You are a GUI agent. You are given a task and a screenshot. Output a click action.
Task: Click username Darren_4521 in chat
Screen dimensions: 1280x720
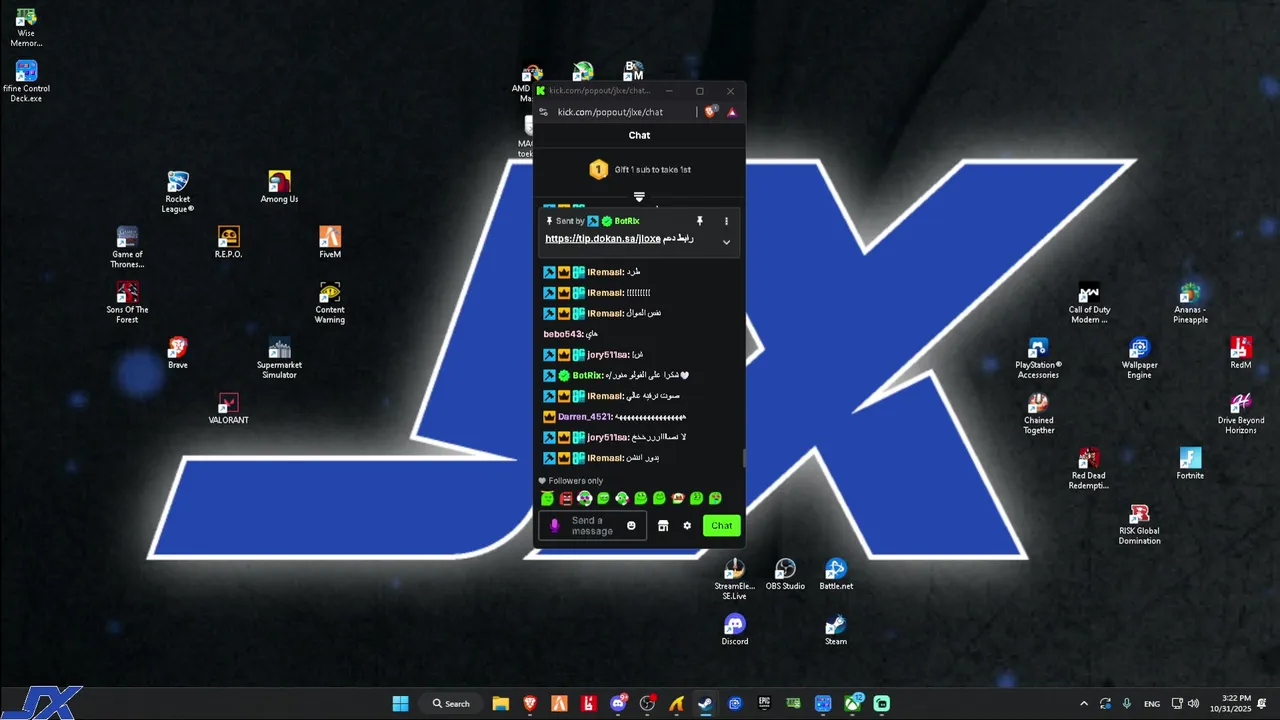(x=585, y=417)
